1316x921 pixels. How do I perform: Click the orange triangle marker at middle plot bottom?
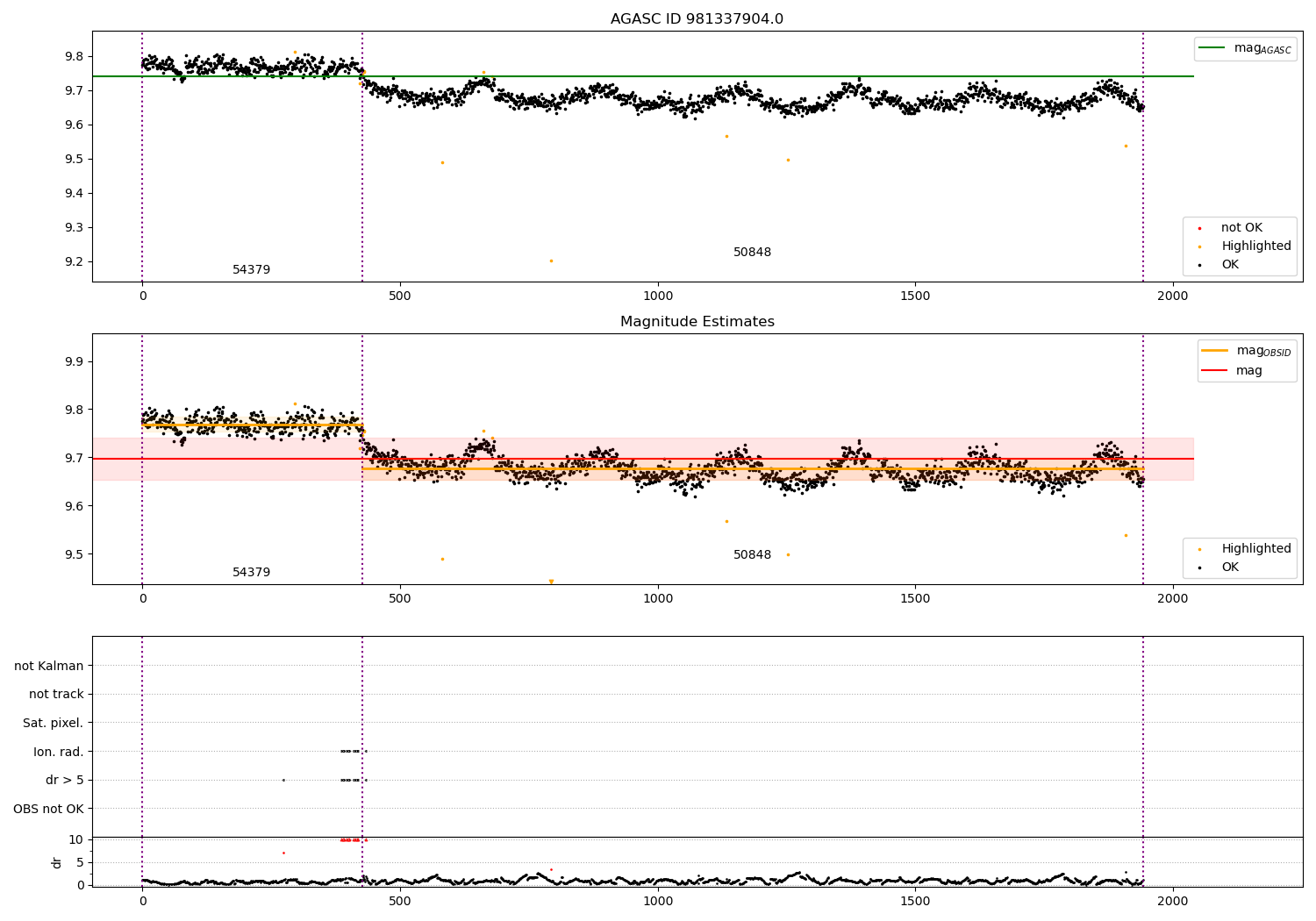pyautogui.click(x=551, y=582)
